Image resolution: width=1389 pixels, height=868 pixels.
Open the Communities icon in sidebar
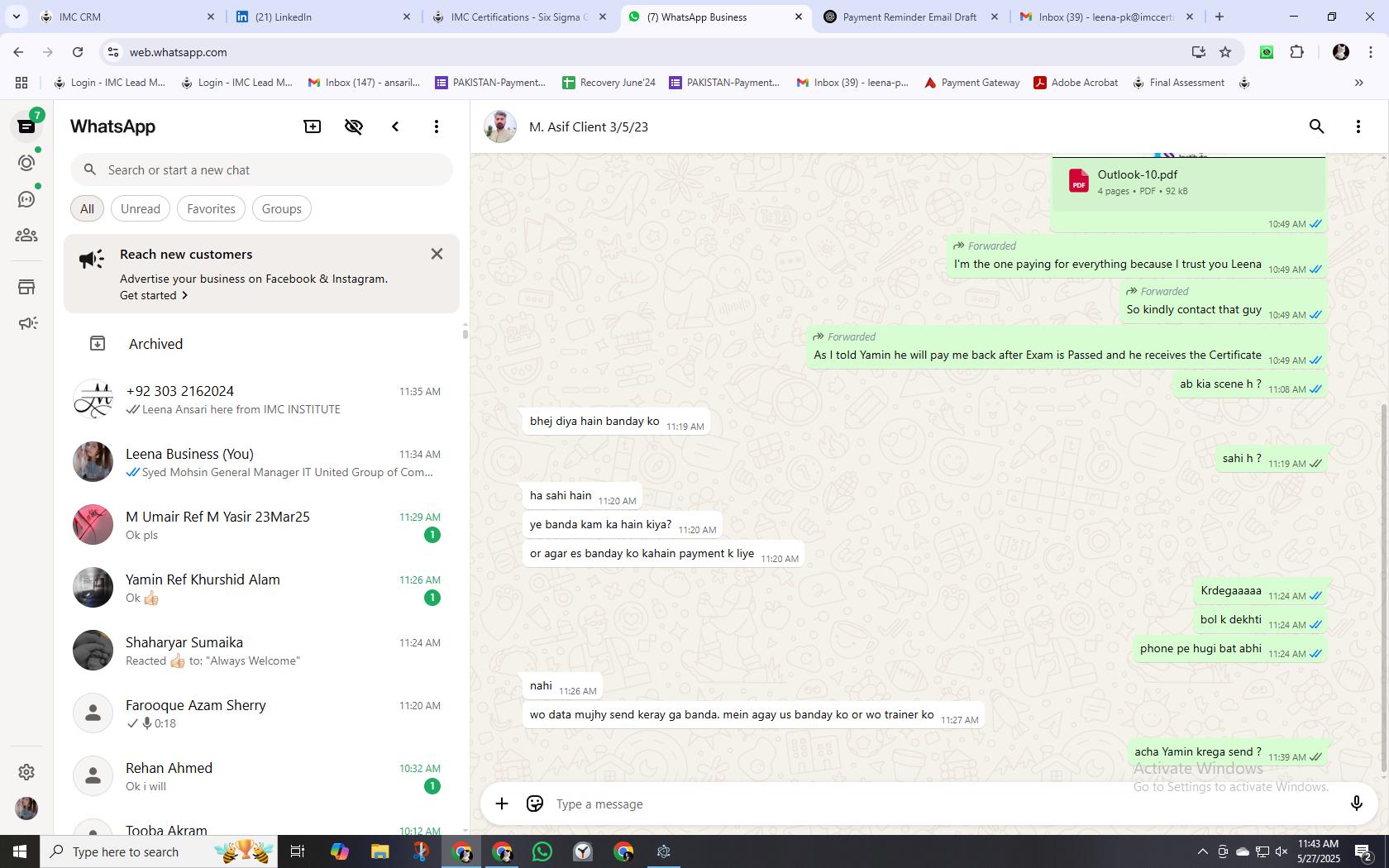pyautogui.click(x=26, y=236)
